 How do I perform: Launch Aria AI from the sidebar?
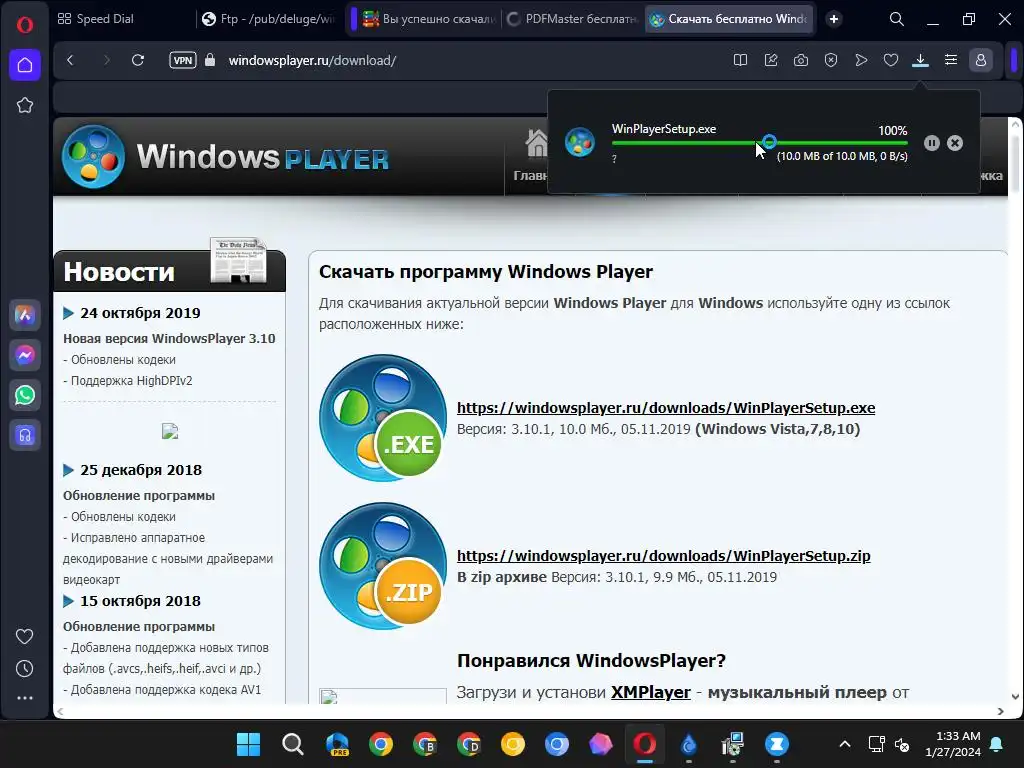[25, 315]
